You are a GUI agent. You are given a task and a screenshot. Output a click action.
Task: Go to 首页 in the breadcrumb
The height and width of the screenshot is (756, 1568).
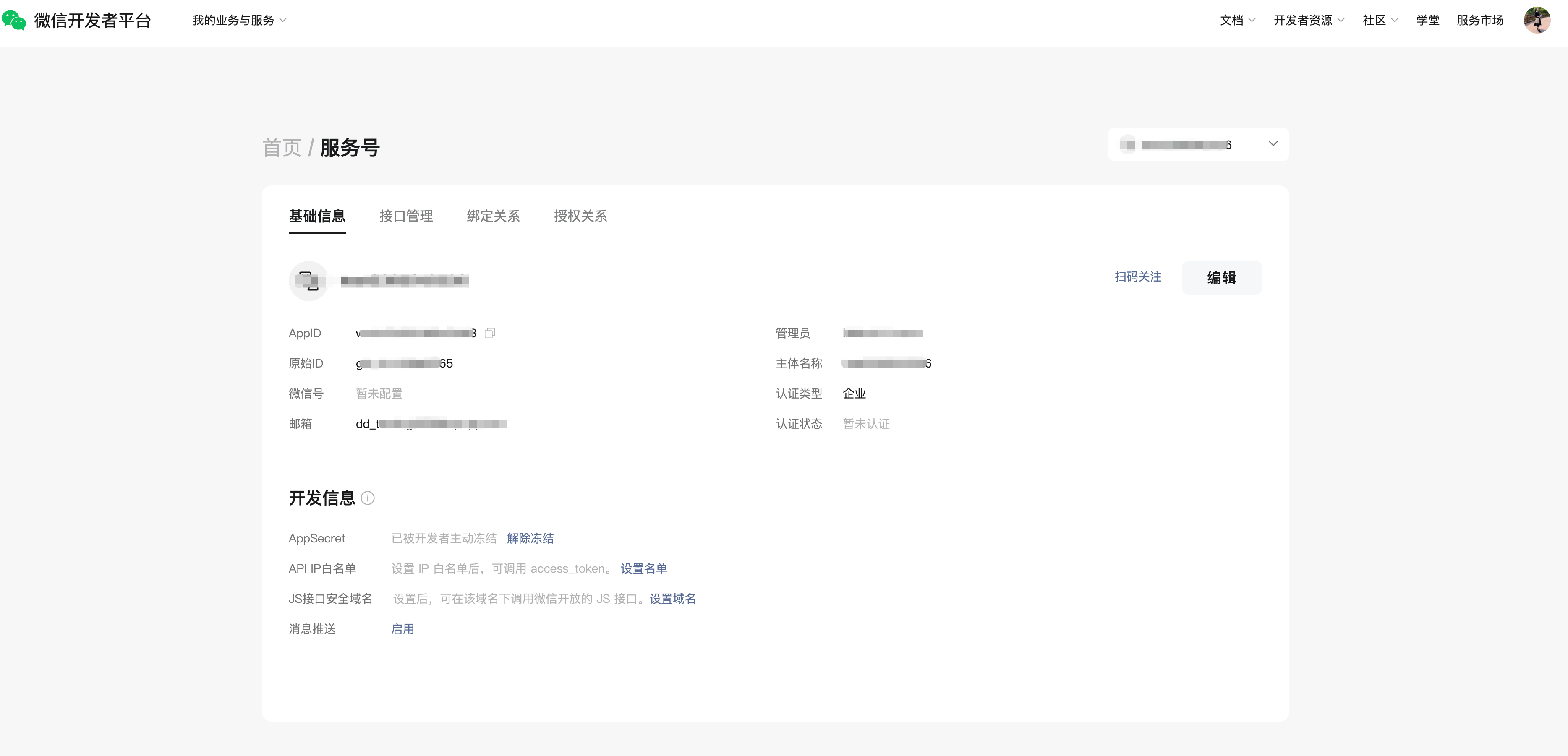click(282, 148)
